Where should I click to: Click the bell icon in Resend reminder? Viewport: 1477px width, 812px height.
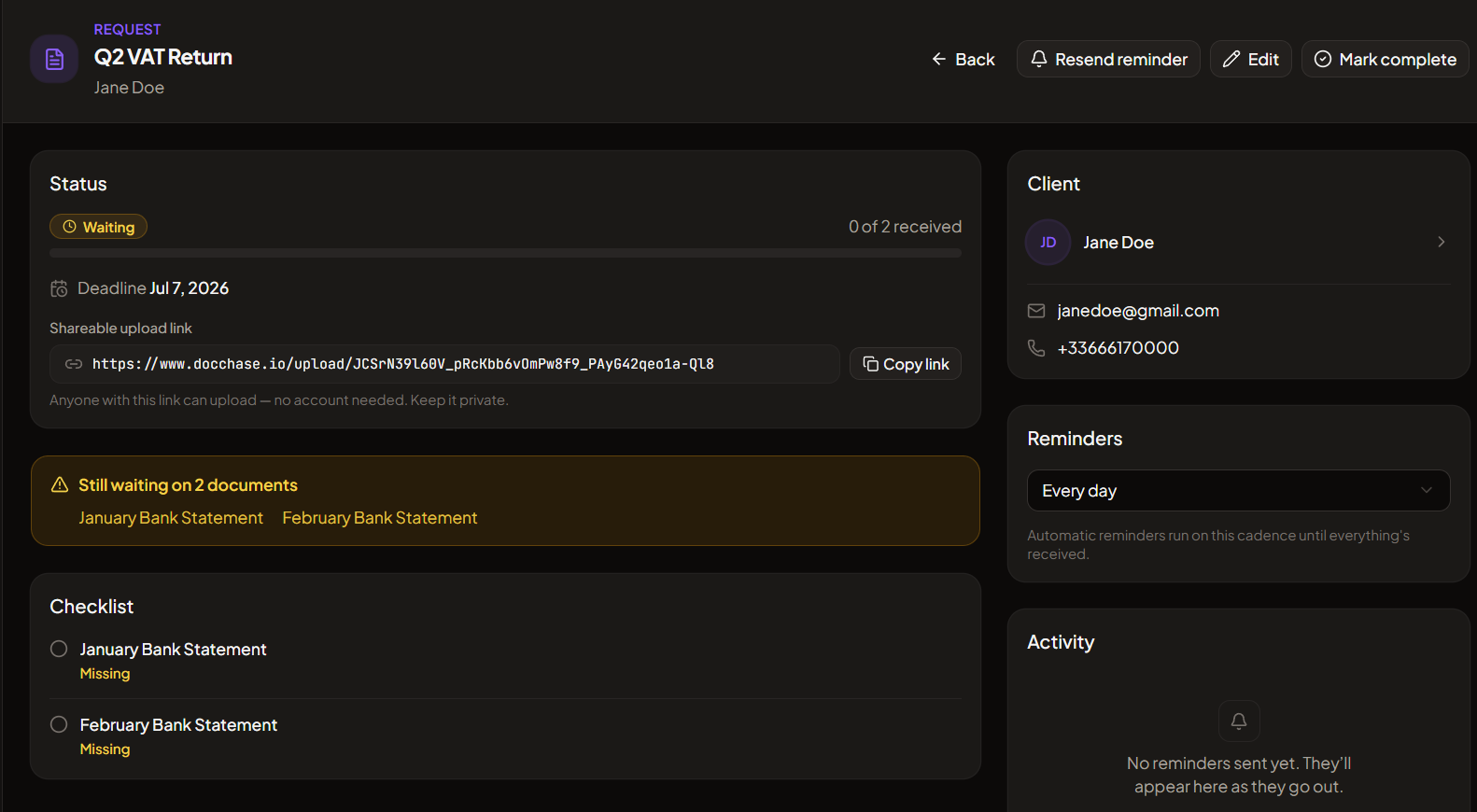click(1038, 59)
